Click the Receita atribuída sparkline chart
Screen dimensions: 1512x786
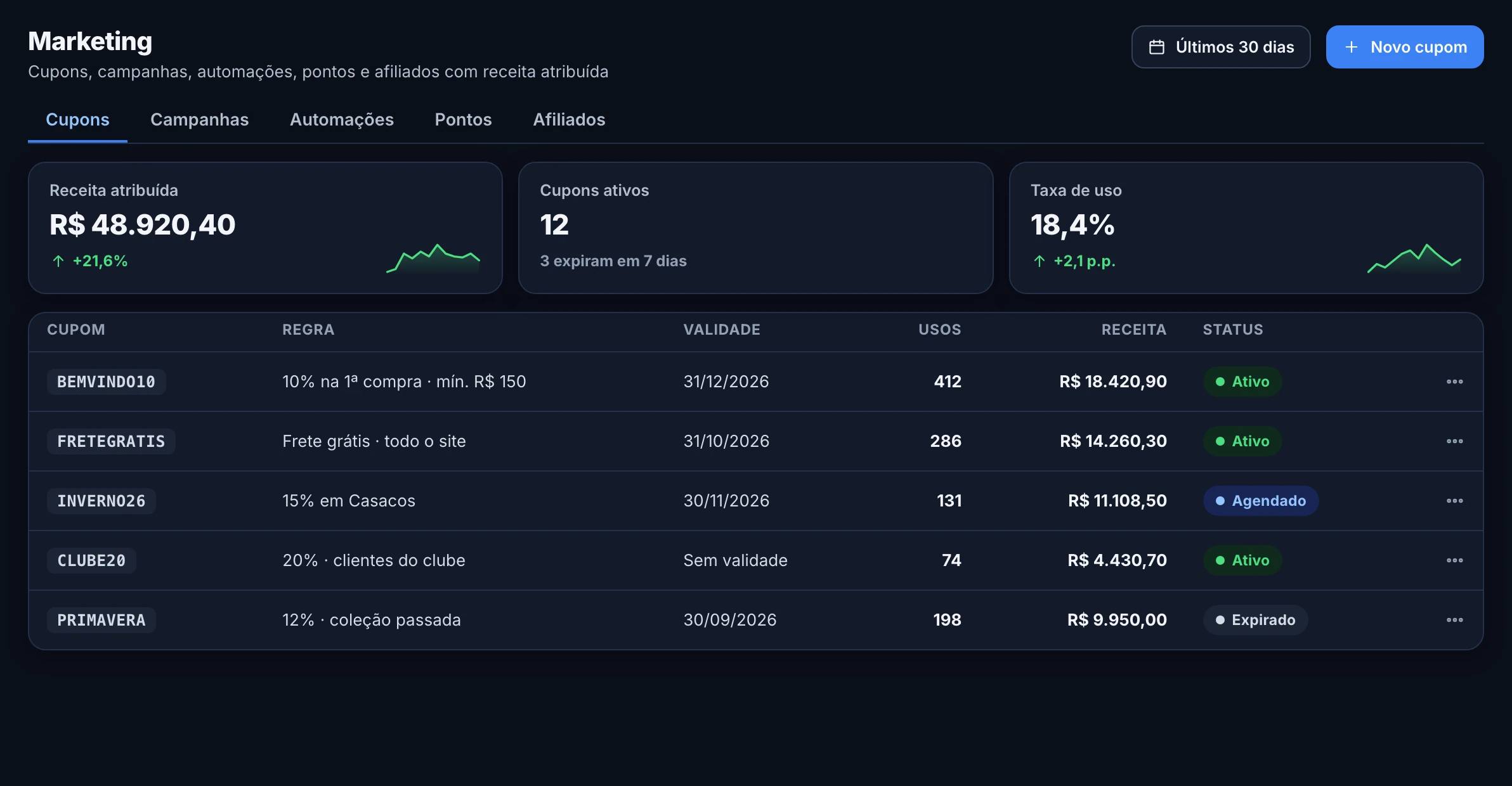[x=433, y=258]
